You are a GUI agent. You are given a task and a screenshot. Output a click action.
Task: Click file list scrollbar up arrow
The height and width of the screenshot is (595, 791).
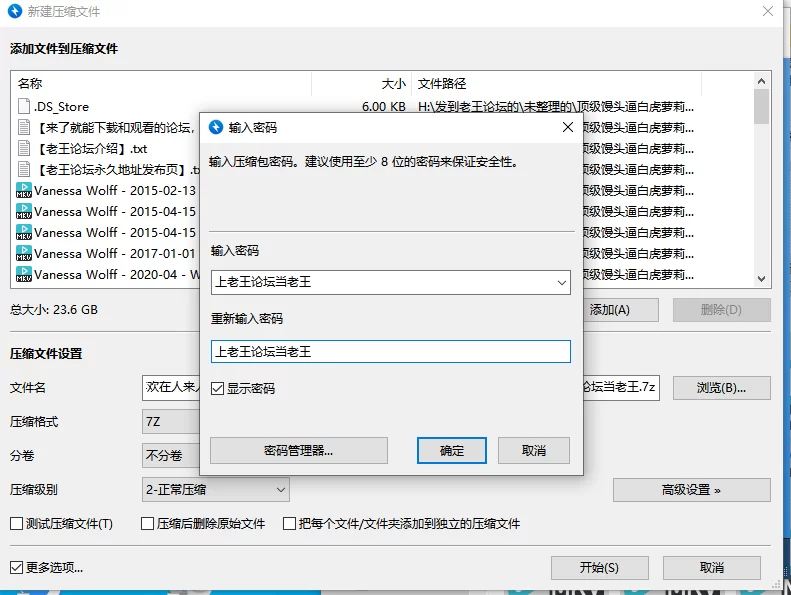coord(761,81)
